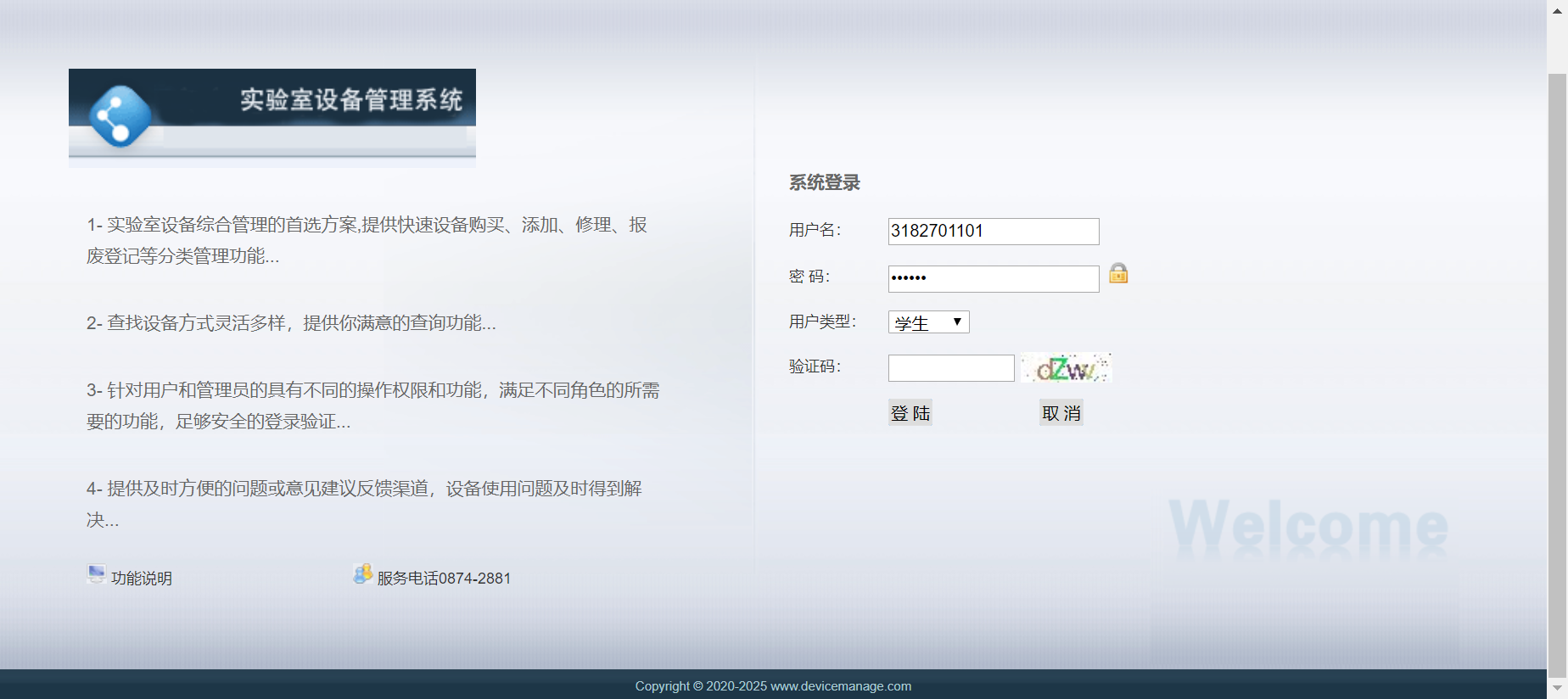
Task: Click the monitor icon next to 功能说明
Action: tap(97, 573)
